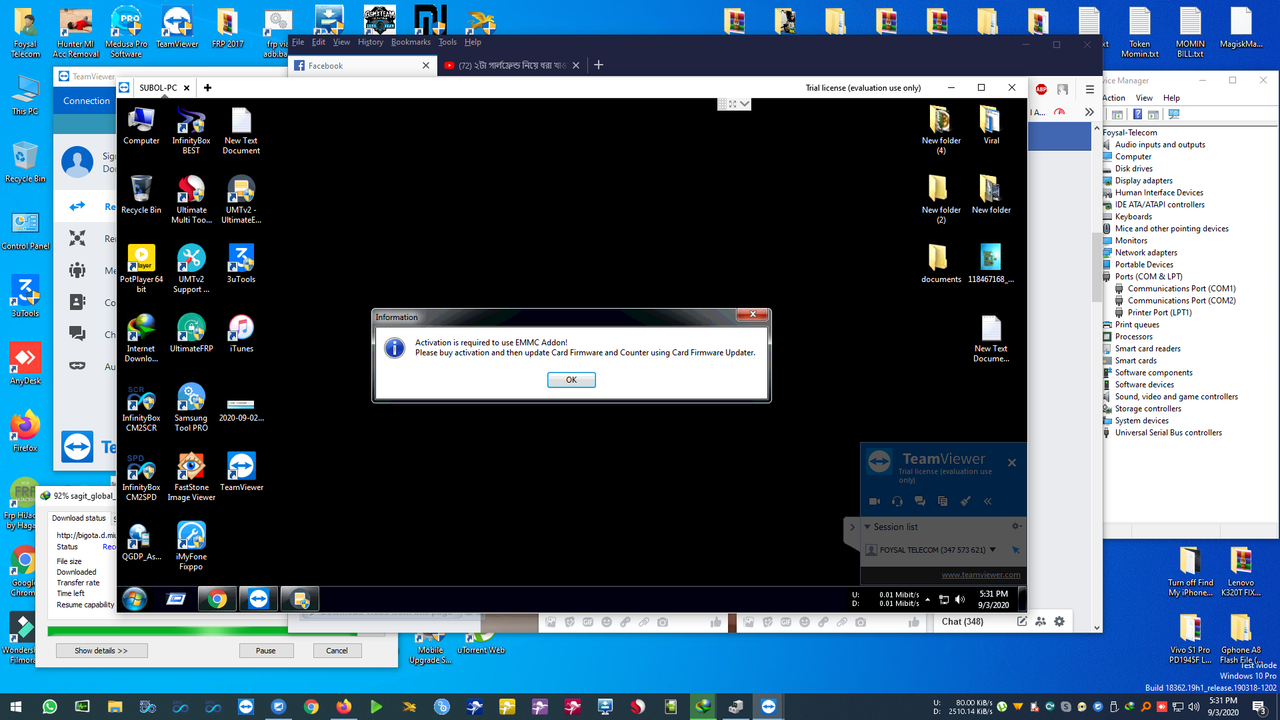This screenshot has width=1280, height=720.
Task: Expand the TeamViewer session toolbar chevron
Action: [745, 103]
